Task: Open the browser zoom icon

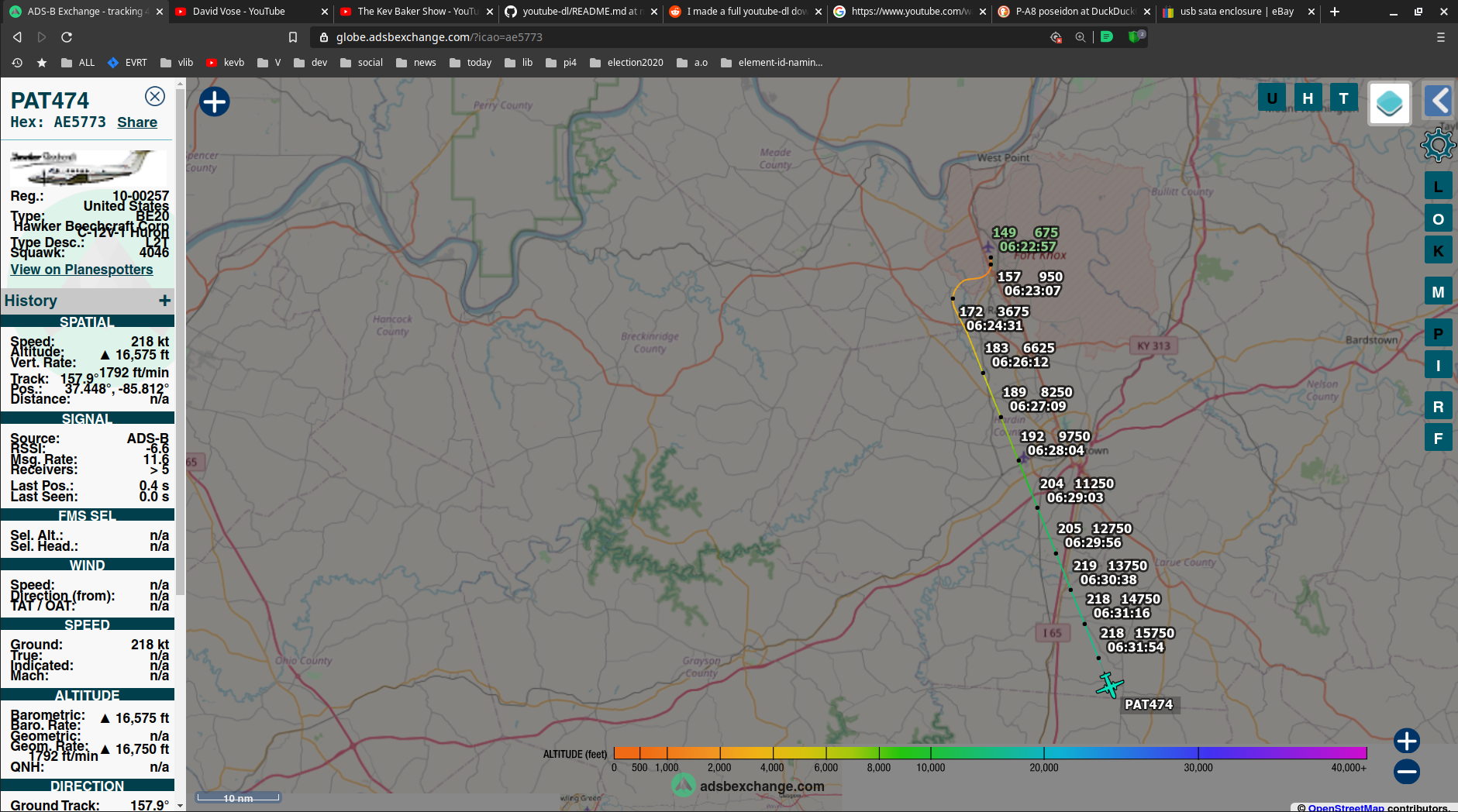Action: click(x=1080, y=37)
